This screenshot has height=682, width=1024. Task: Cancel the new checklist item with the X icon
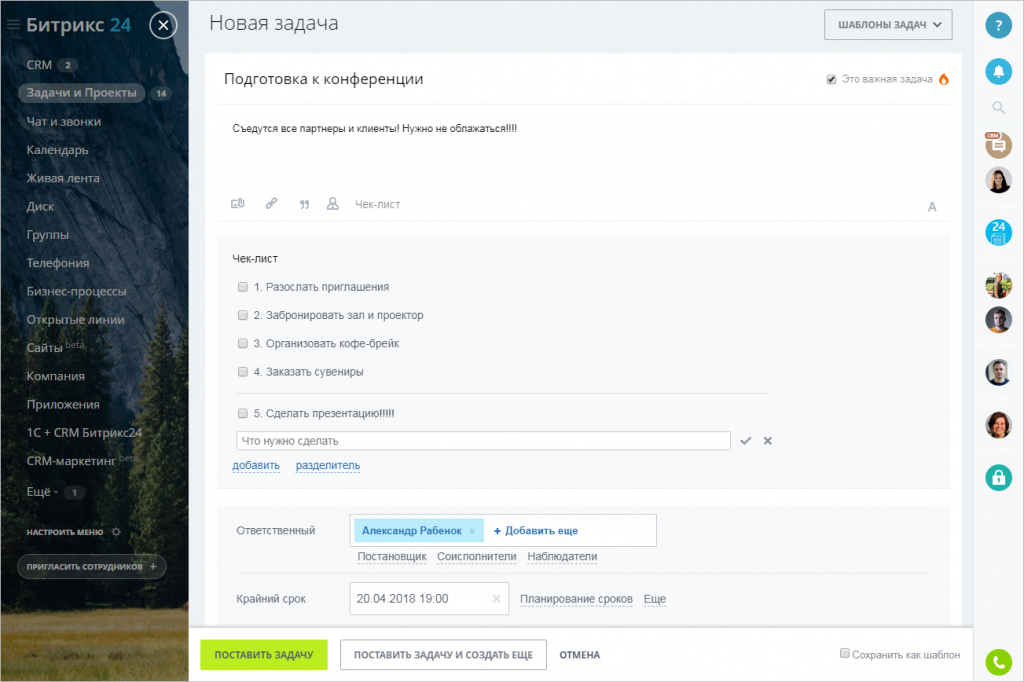(x=768, y=441)
